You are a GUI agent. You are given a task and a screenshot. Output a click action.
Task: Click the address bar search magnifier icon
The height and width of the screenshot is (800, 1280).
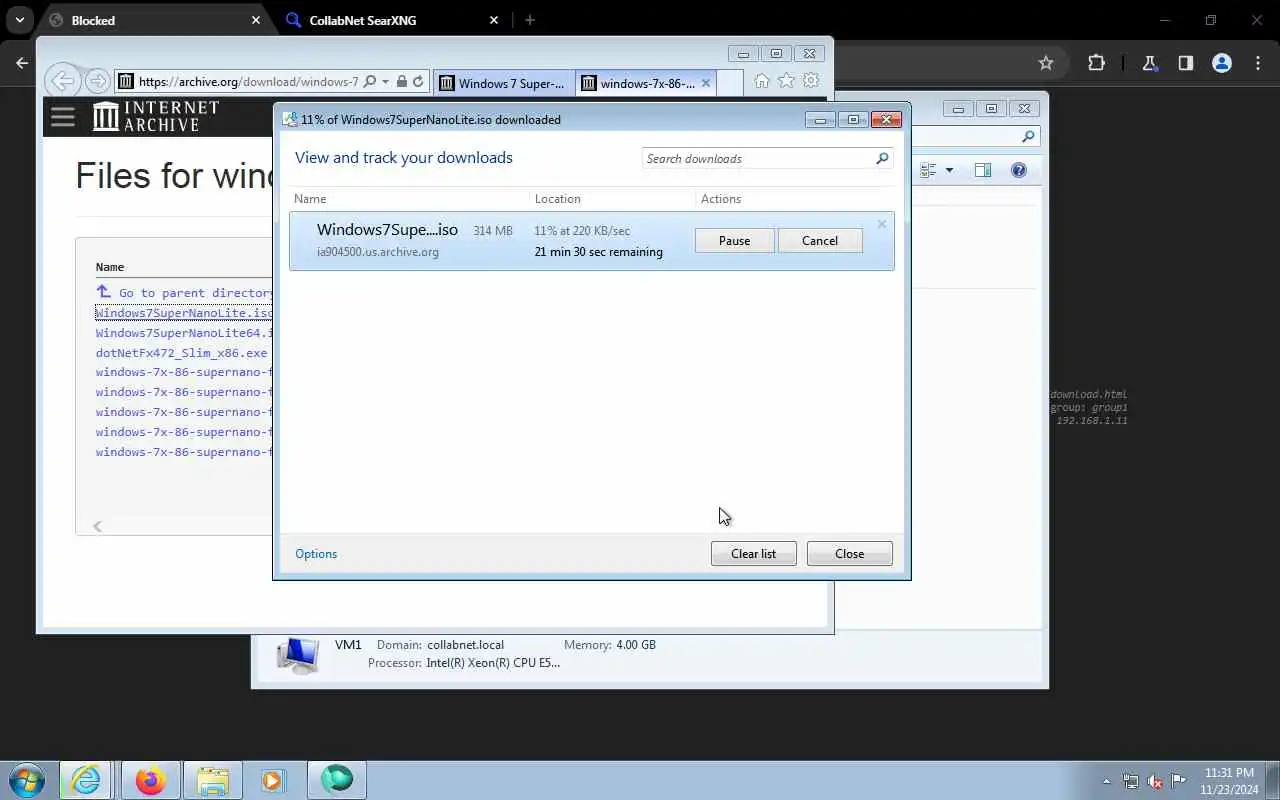coord(370,82)
